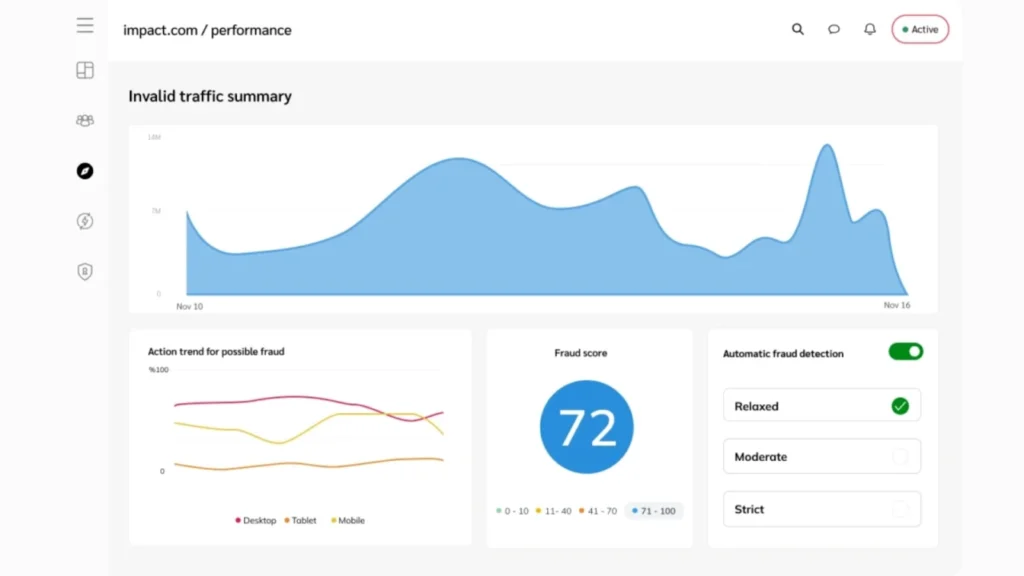
Task: Select the dashboard layout icon in the sidebar
Action: pos(85,70)
